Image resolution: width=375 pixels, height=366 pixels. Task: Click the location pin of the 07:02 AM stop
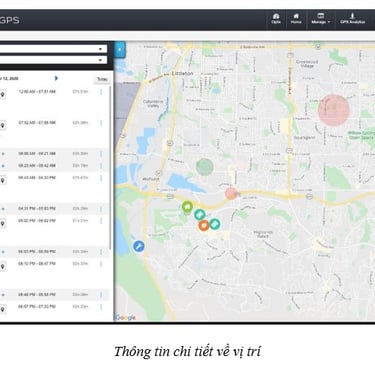click(x=3, y=126)
